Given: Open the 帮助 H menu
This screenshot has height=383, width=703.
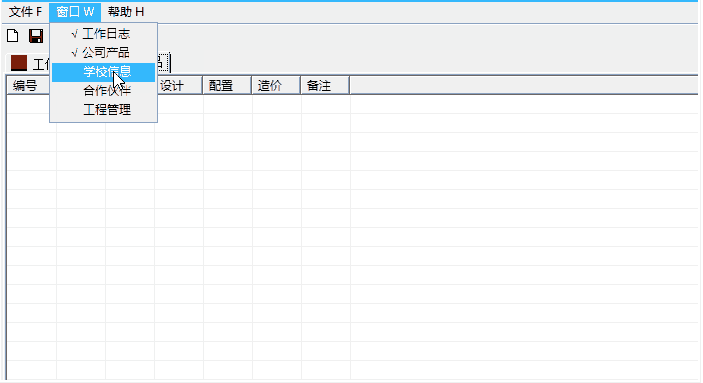Looking at the screenshot, I should click(126, 12).
